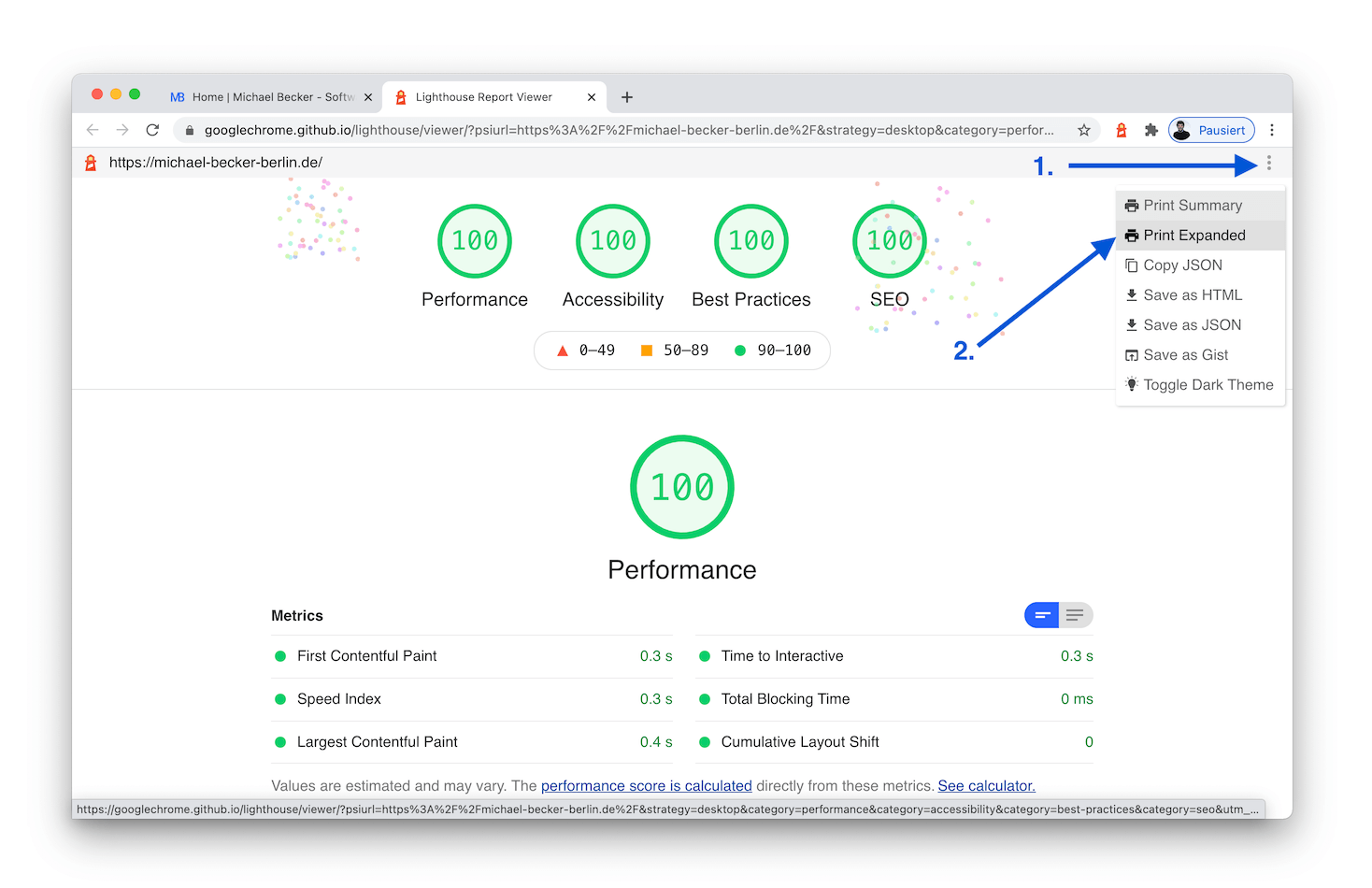The height and width of the screenshot is (888, 1372).
Task: Click the SEO 100 score gauge
Action: (x=890, y=241)
